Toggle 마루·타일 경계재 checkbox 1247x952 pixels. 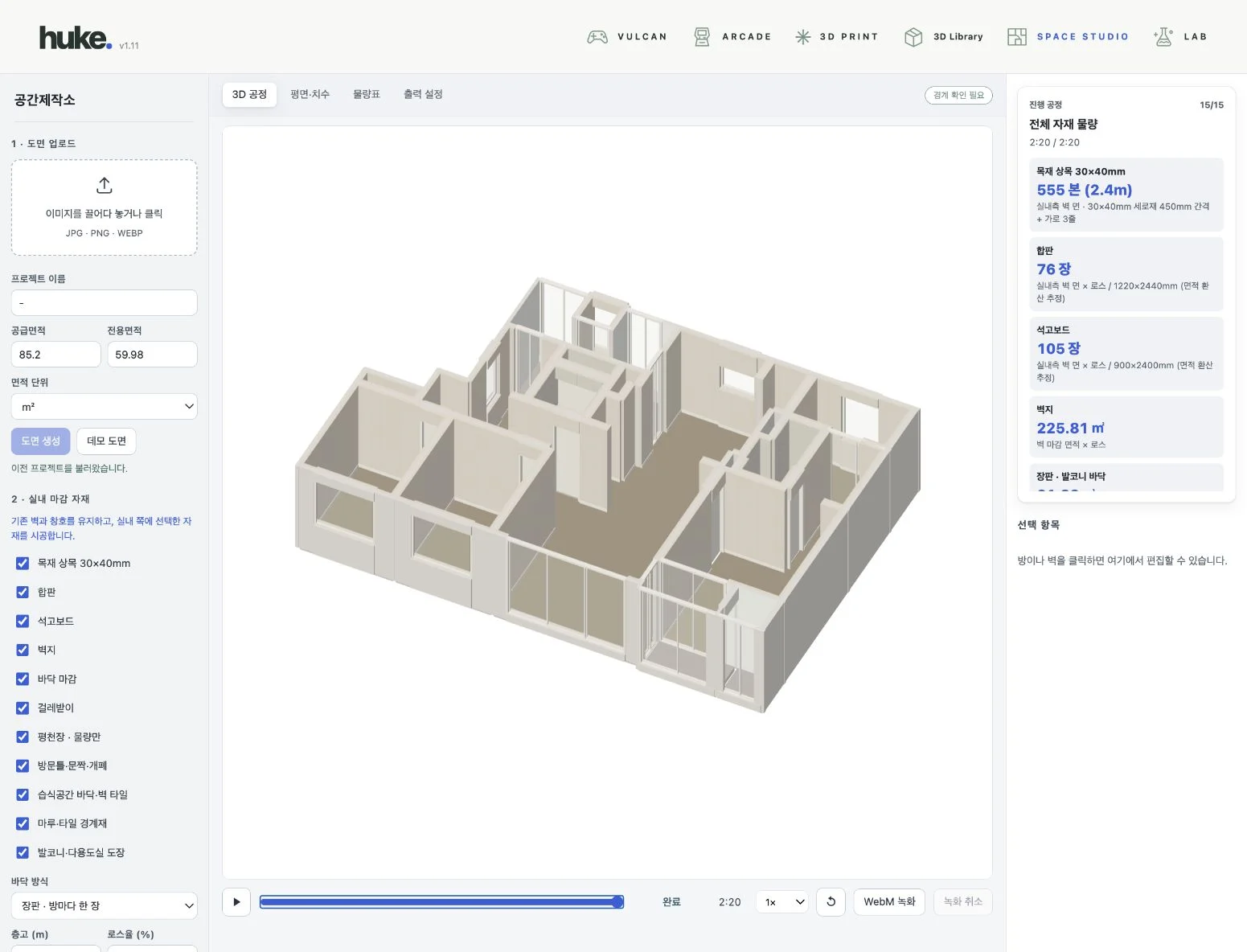23,824
